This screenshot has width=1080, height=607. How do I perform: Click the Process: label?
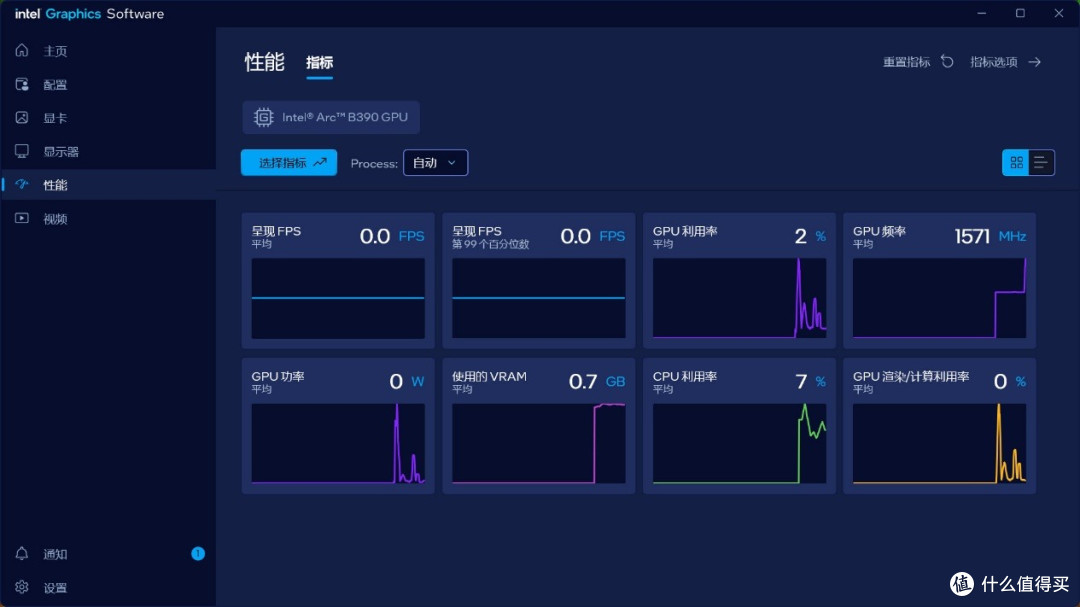click(x=374, y=163)
